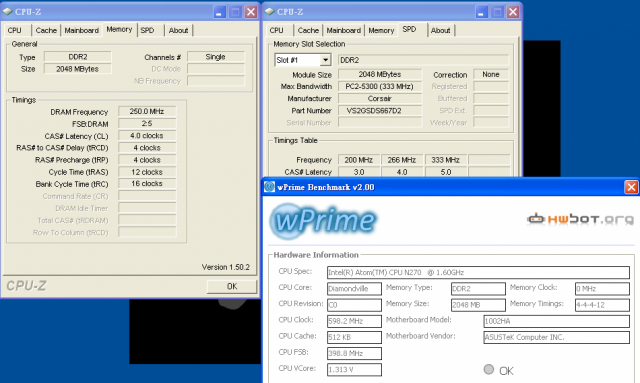Screen dimensions: 640x383
Task: Click the Memory Size 2048 MB field in wPrime
Action: pos(478,305)
